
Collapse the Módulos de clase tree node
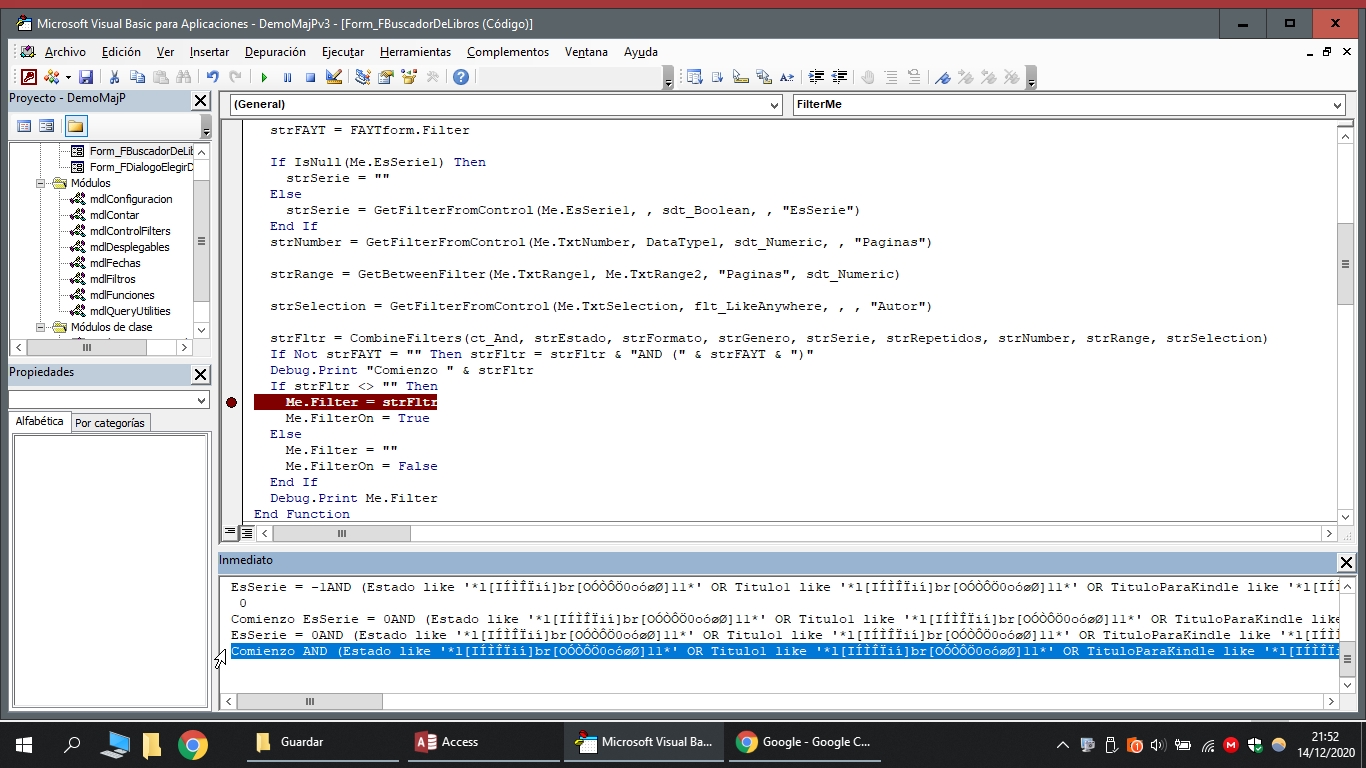[42, 327]
